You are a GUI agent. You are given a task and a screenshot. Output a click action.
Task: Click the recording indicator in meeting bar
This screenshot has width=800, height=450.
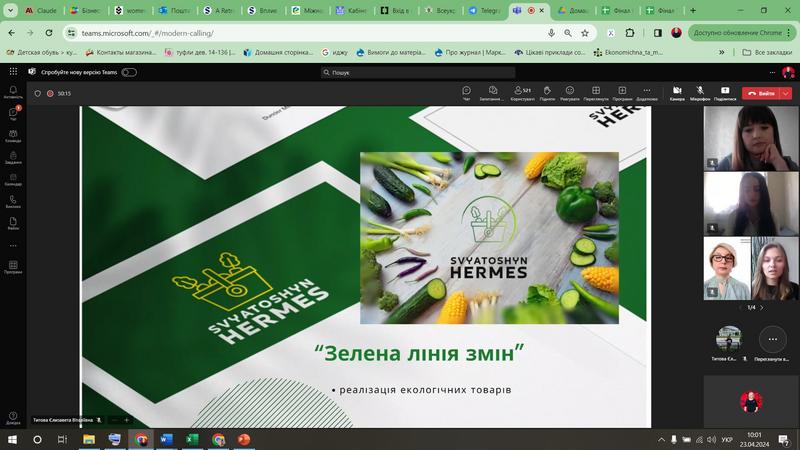click(50, 93)
